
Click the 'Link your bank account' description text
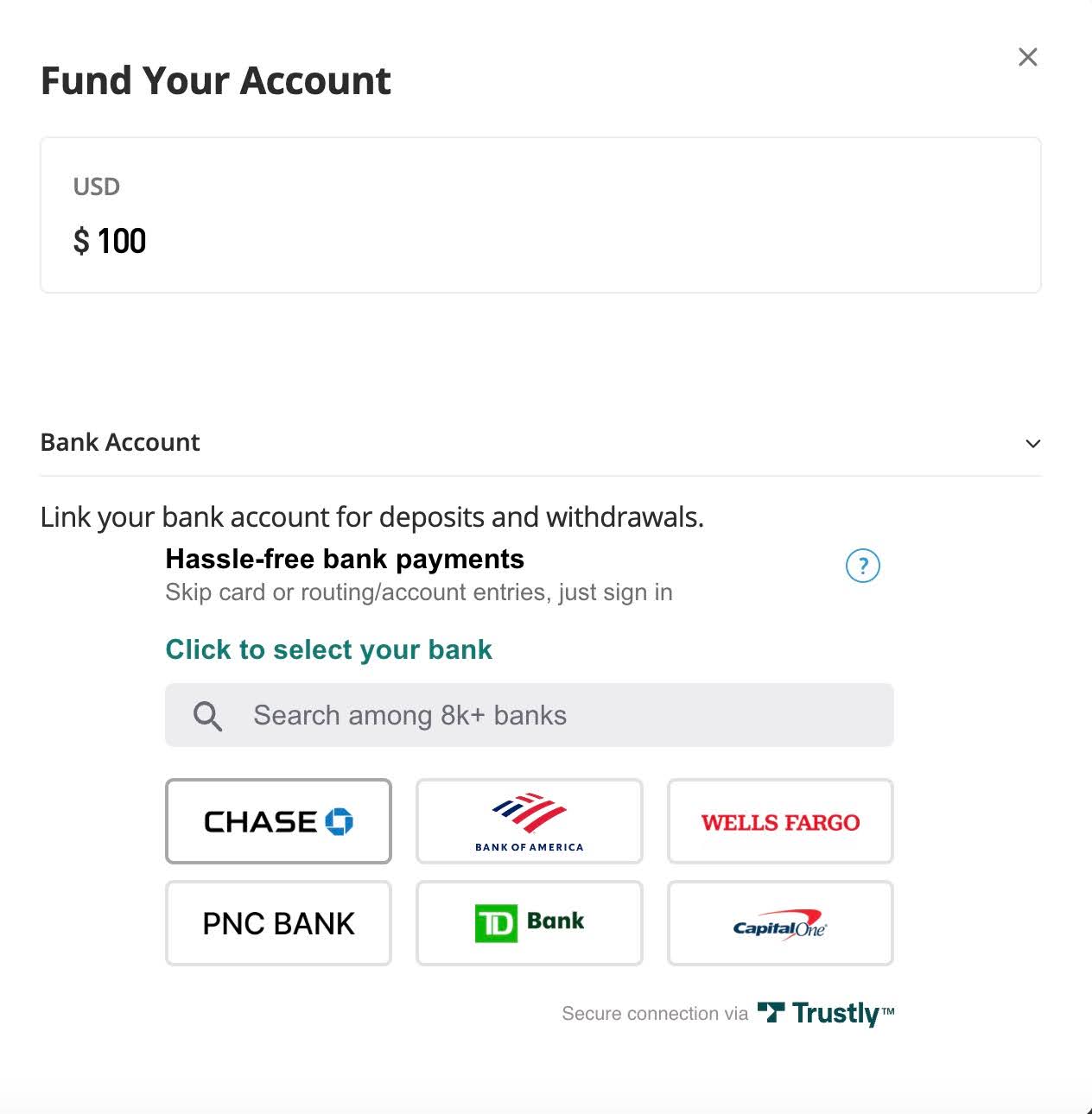point(372,517)
